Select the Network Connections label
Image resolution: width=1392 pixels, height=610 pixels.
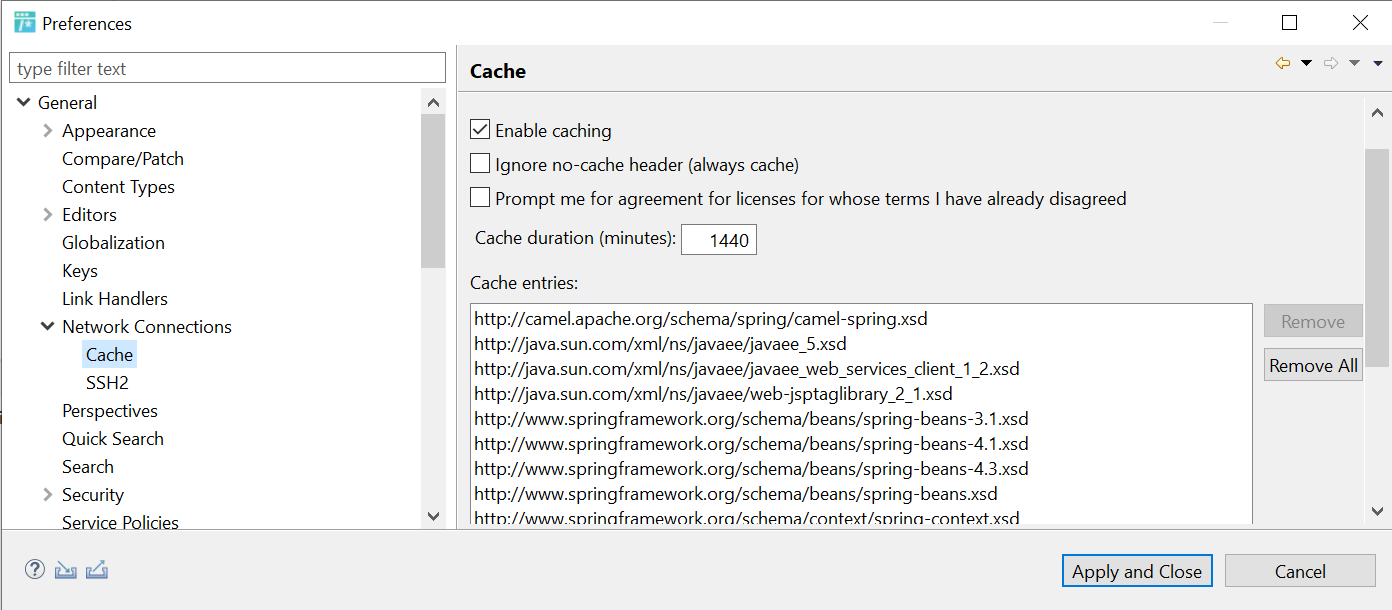click(147, 327)
